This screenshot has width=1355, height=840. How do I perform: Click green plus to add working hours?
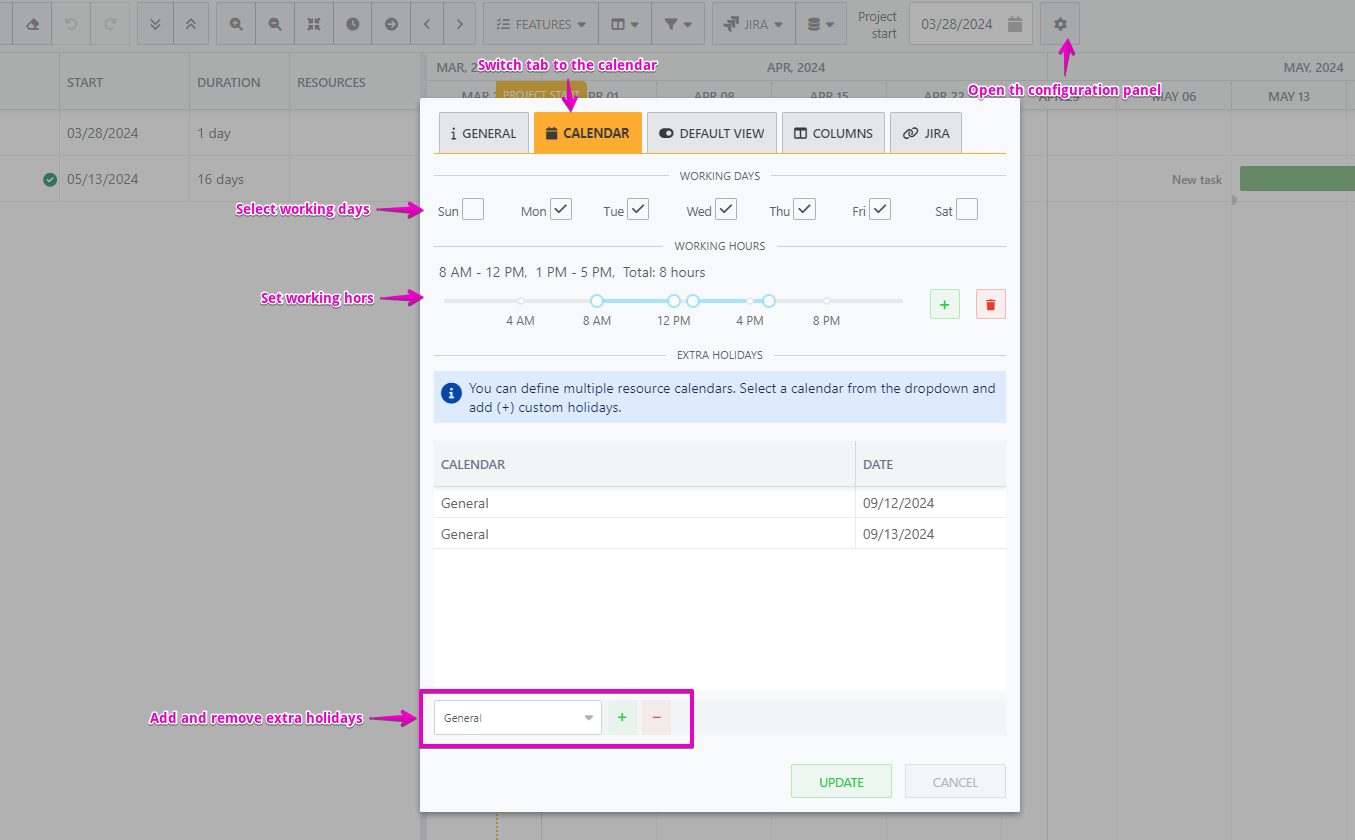click(944, 304)
